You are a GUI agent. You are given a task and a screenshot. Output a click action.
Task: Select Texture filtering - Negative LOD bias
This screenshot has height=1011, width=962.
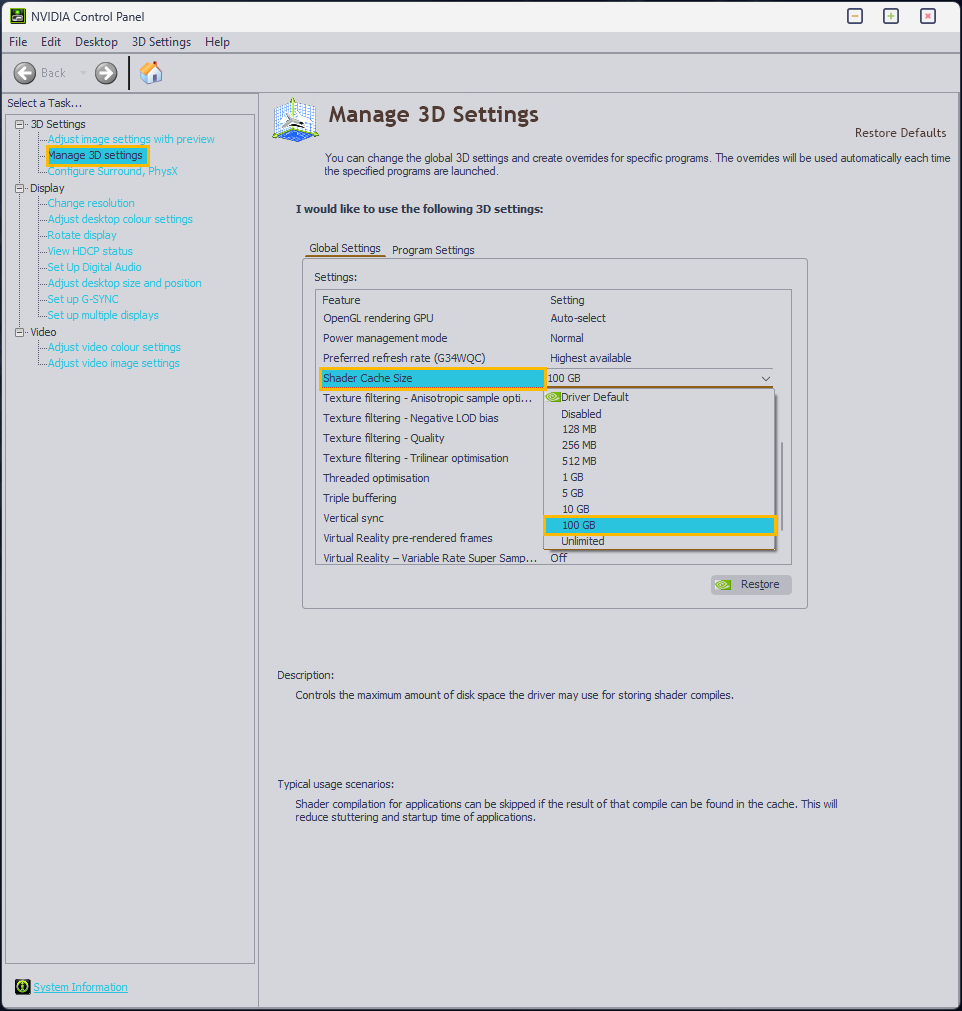431,418
